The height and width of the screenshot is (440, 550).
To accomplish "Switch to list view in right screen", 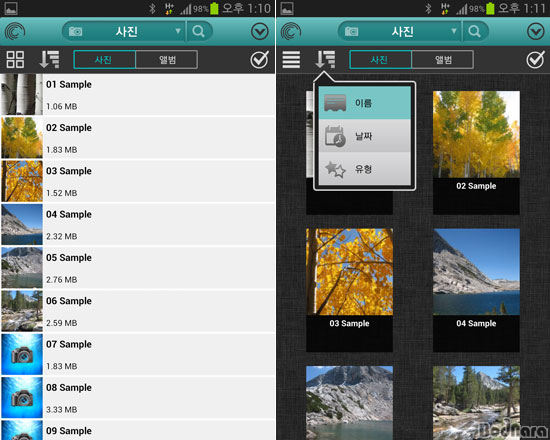I will [291, 59].
